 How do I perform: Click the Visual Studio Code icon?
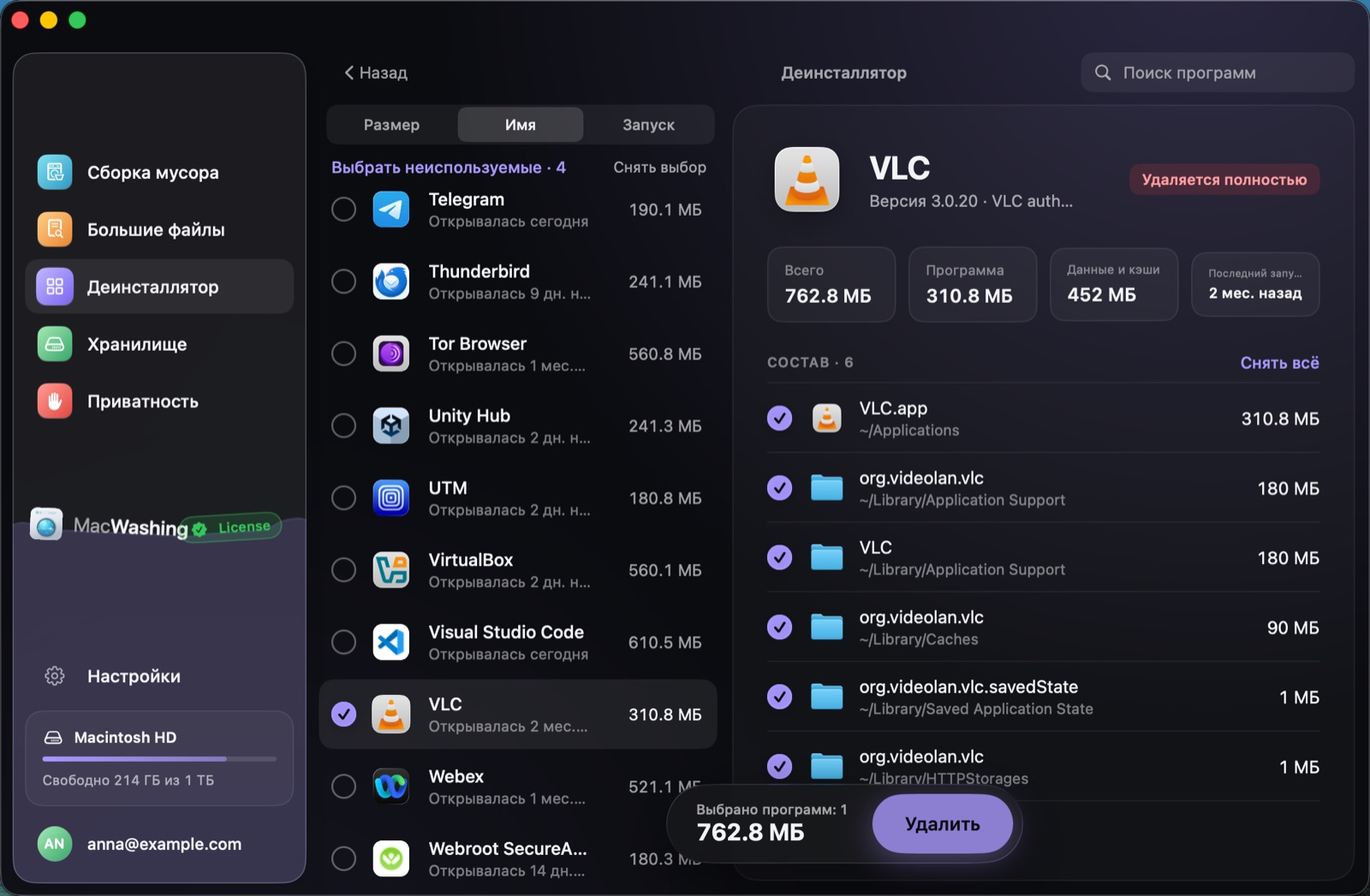click(x=391, y=642)
